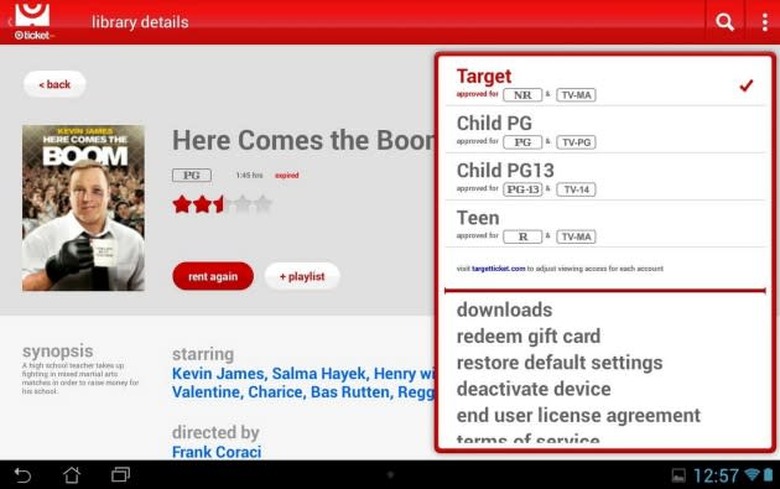Image resolution: width=780 pixels, height=489 pixels.
Task: Tap the Target Ticket logo icon
Action: click(32, 20)
